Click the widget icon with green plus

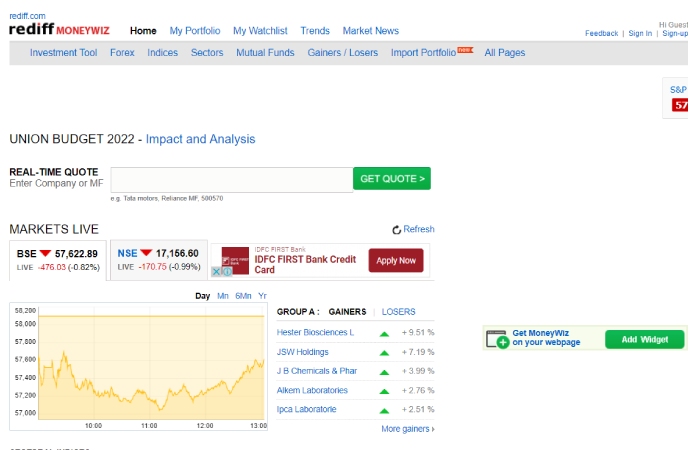point(497,339)
